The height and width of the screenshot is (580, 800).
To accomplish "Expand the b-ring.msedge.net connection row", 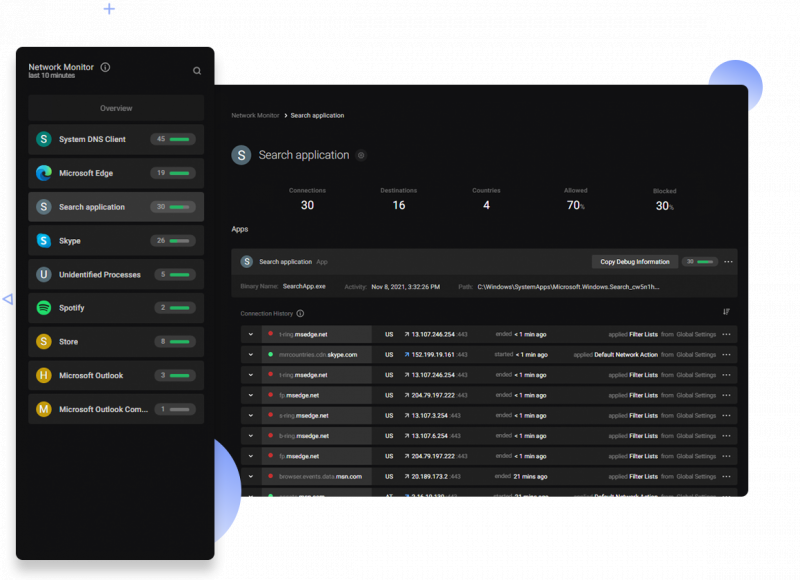I will click(x=251, y=436).
